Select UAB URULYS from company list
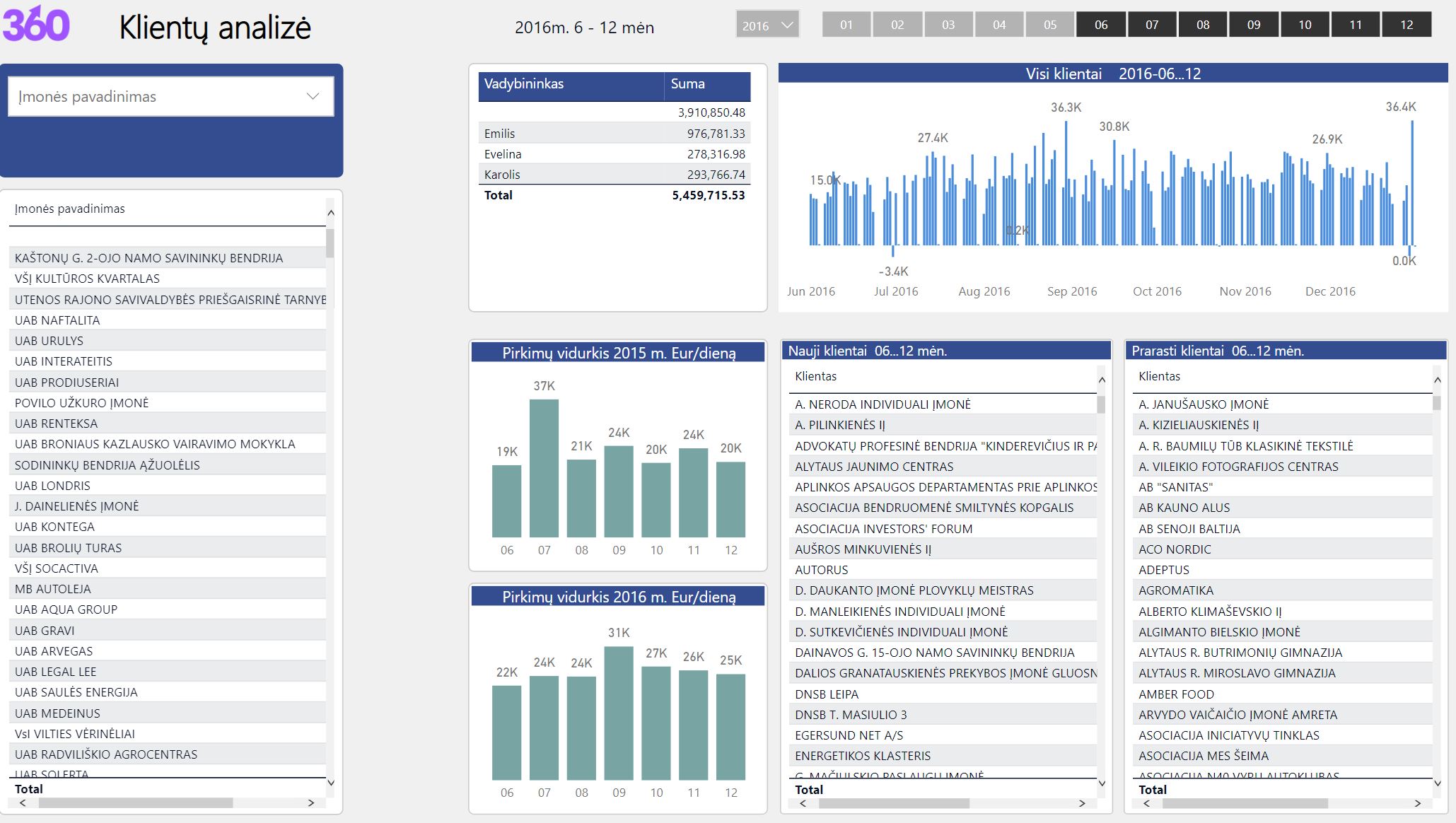Screen dimensions: 1456x823 click(x=52, y=340)
